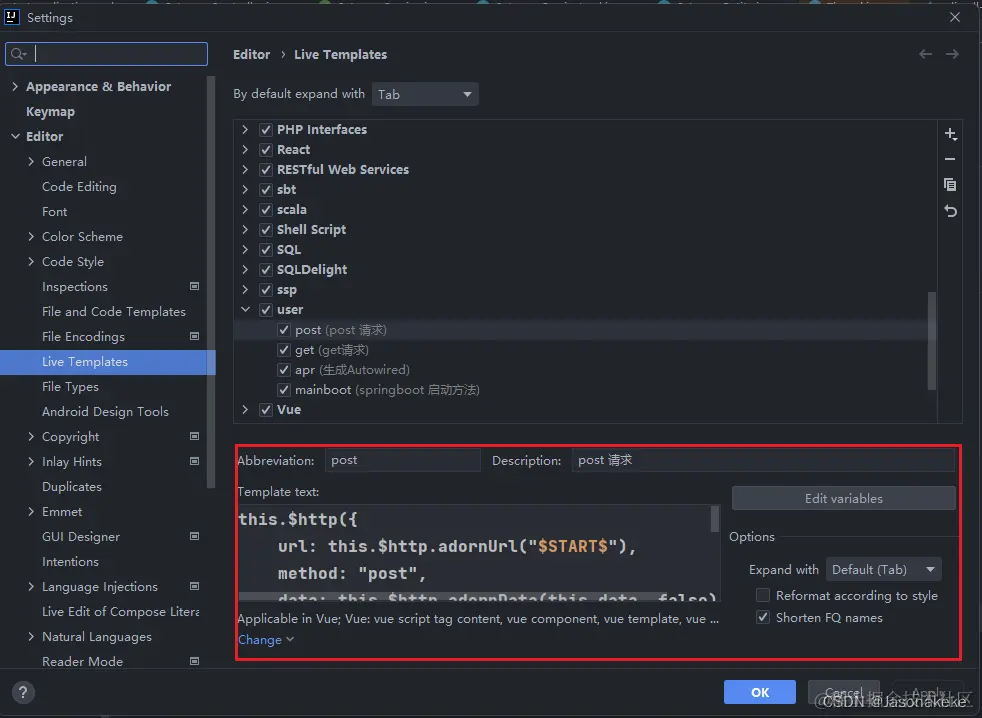Go back with the left arrow

pyautogui.click(x=925, y=55)
